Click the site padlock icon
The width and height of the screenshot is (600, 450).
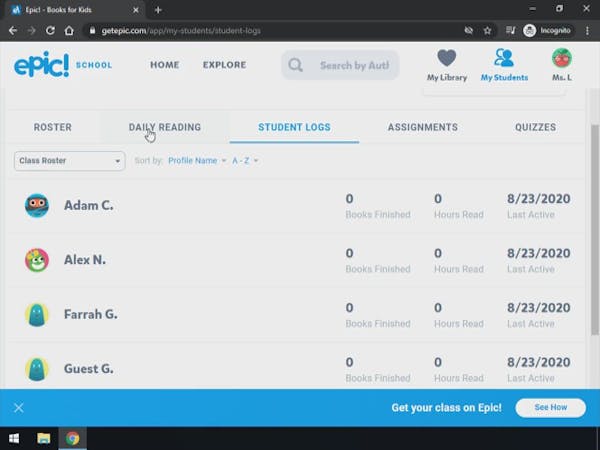point(92,30)
